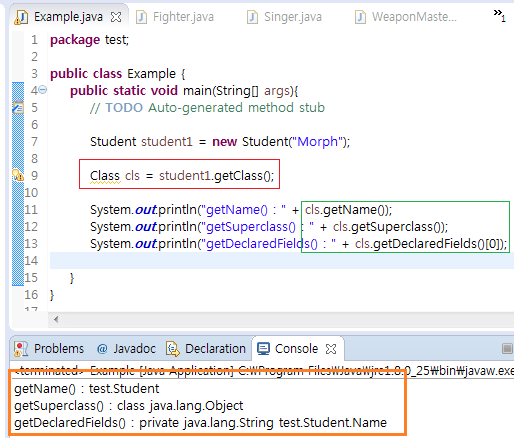514x438 pixels.
Task: Click the Example.java file icon in tab
Action: [x=21, y=17]
